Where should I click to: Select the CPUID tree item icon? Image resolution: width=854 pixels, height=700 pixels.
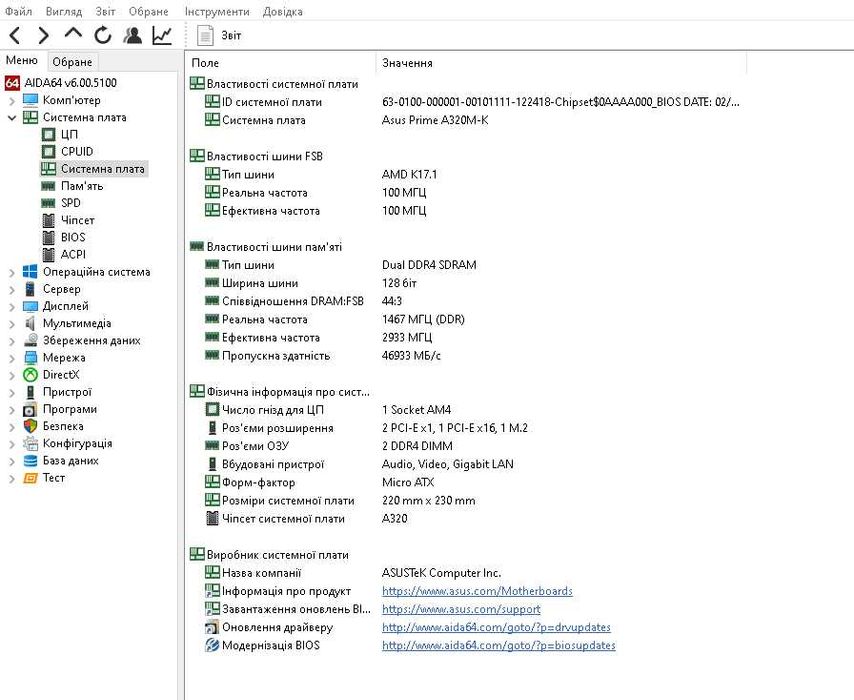pos(48,151)
